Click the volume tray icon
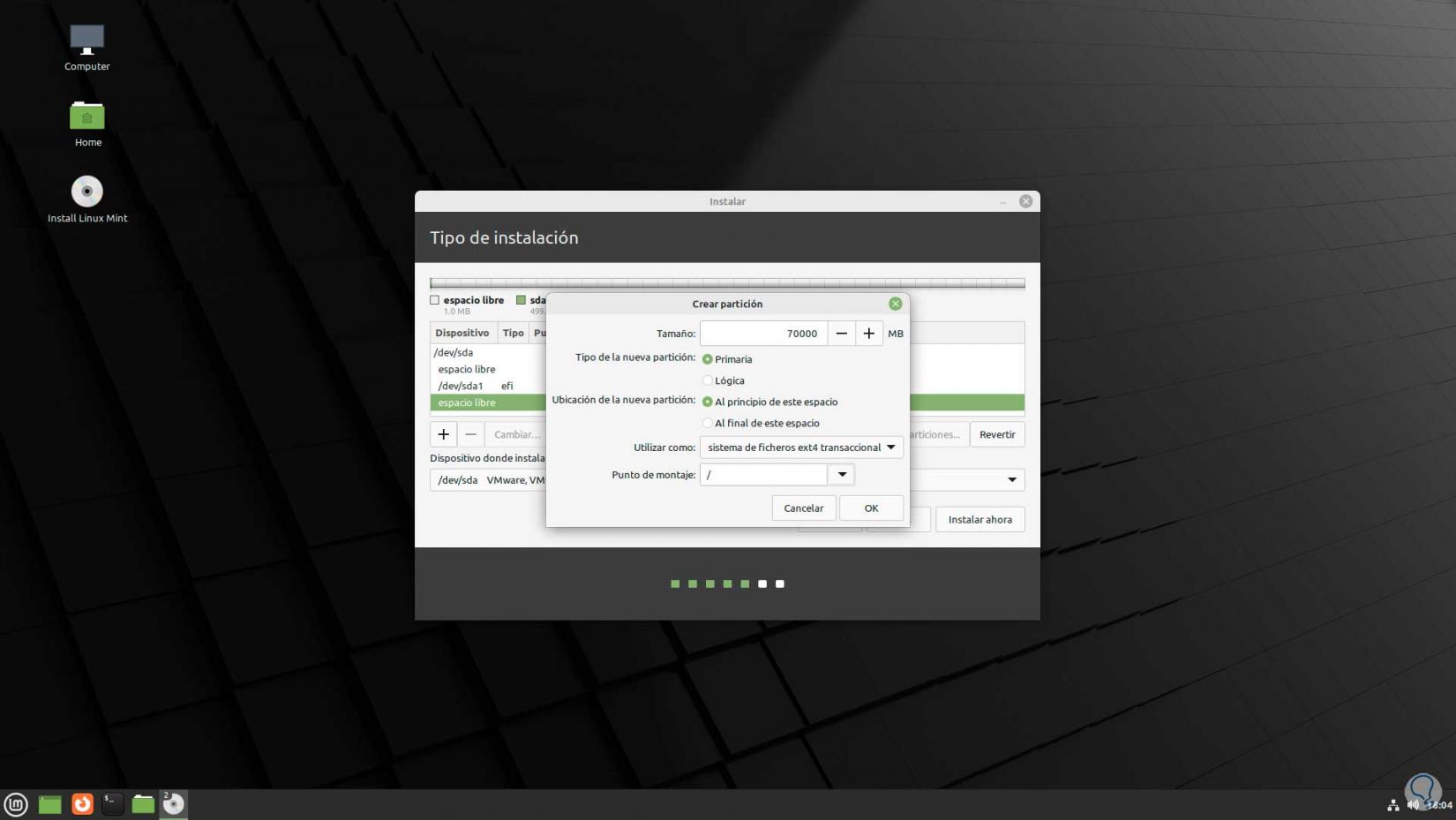 click(x=1413, y=805)
